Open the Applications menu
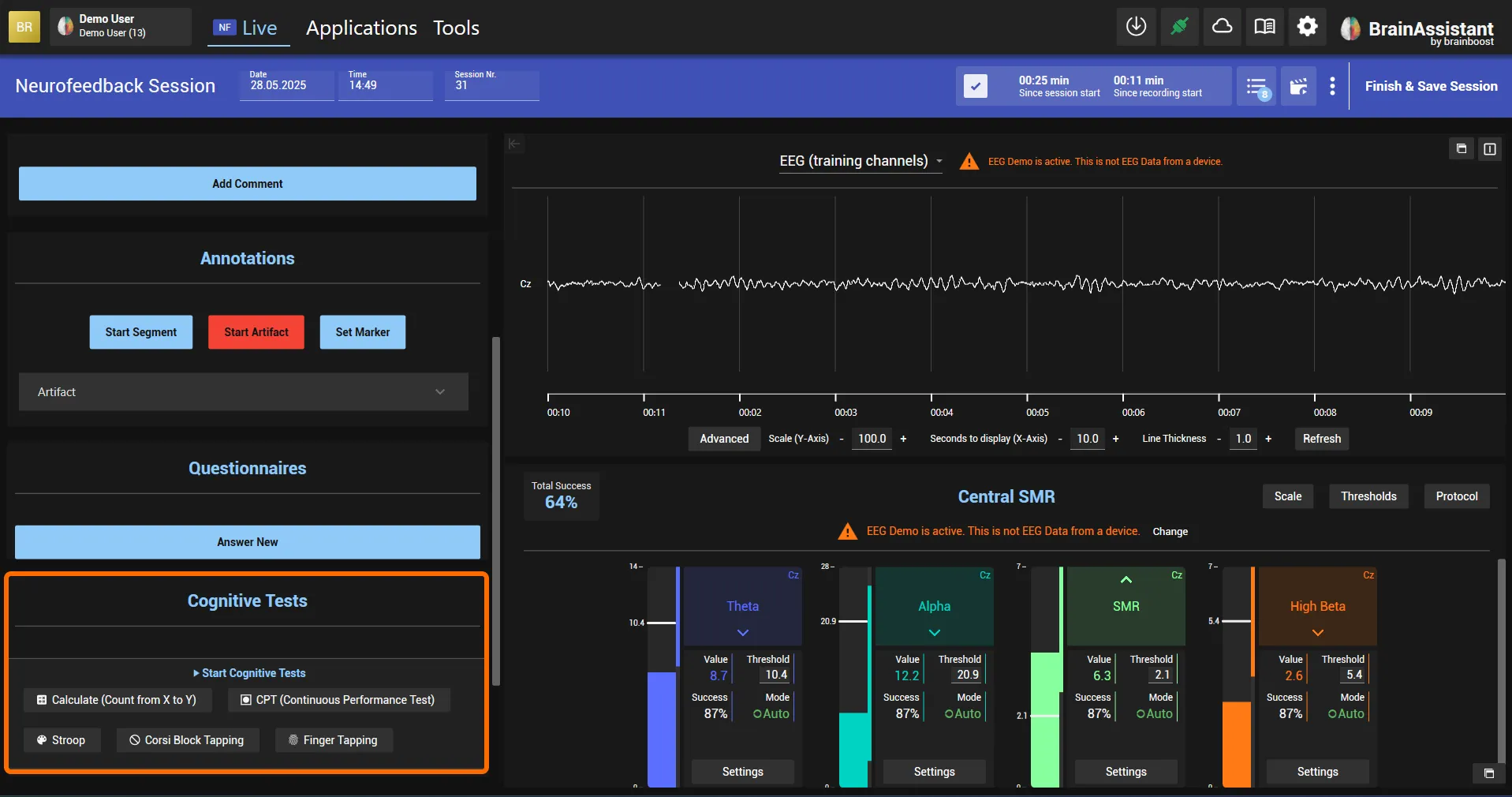This screenshot has width=1512, height=797. pos(361,28)
